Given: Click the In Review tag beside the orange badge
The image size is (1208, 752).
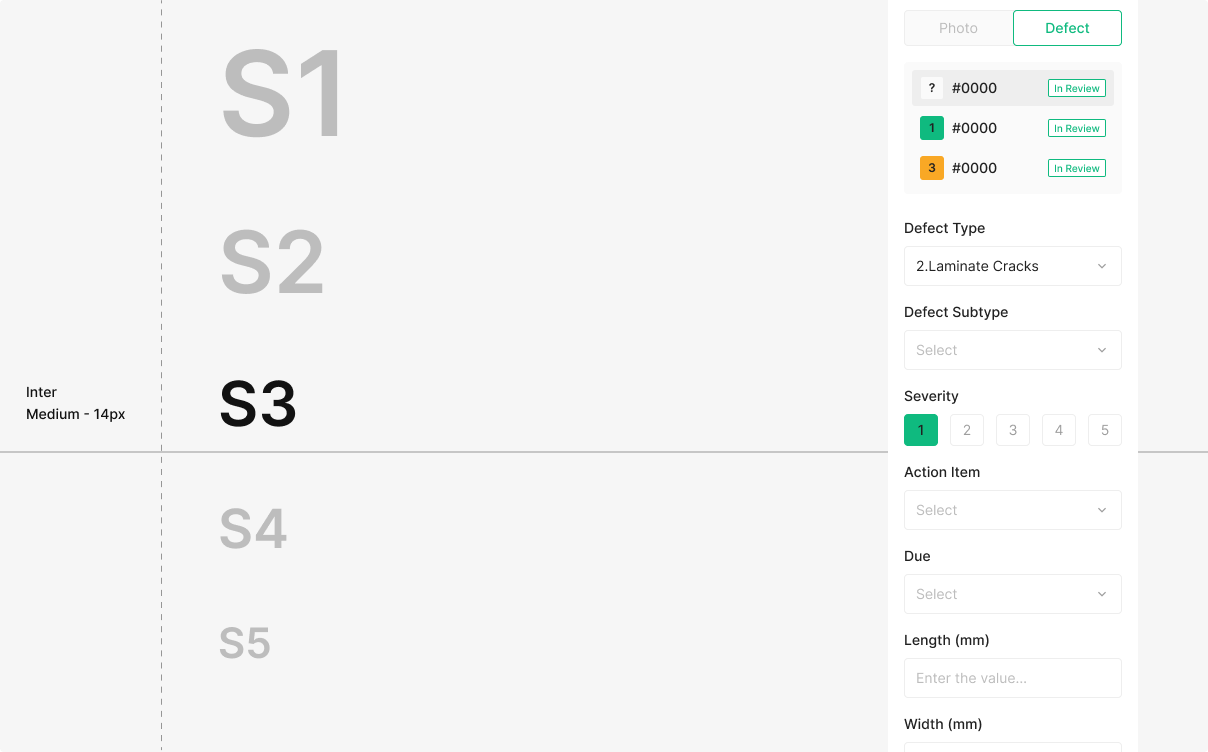Looking at the screenshot, I should tap(1076, 168).
